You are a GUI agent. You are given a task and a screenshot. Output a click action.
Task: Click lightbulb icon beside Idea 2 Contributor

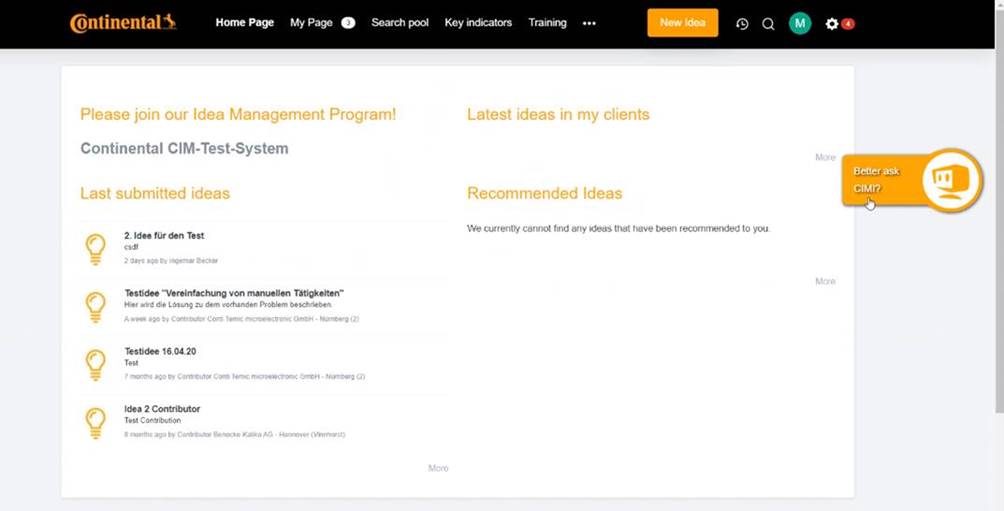(96, 422)
